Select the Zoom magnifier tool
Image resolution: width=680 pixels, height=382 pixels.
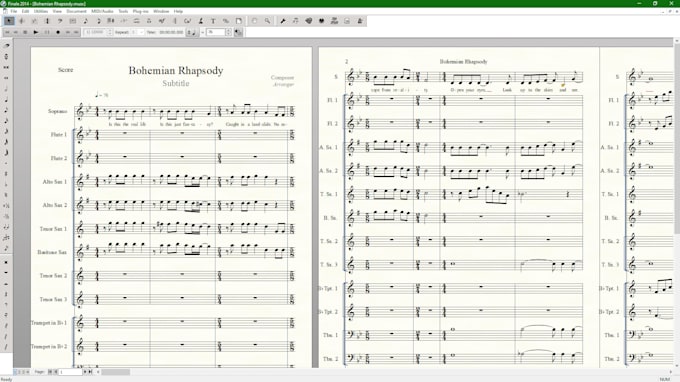267,21
